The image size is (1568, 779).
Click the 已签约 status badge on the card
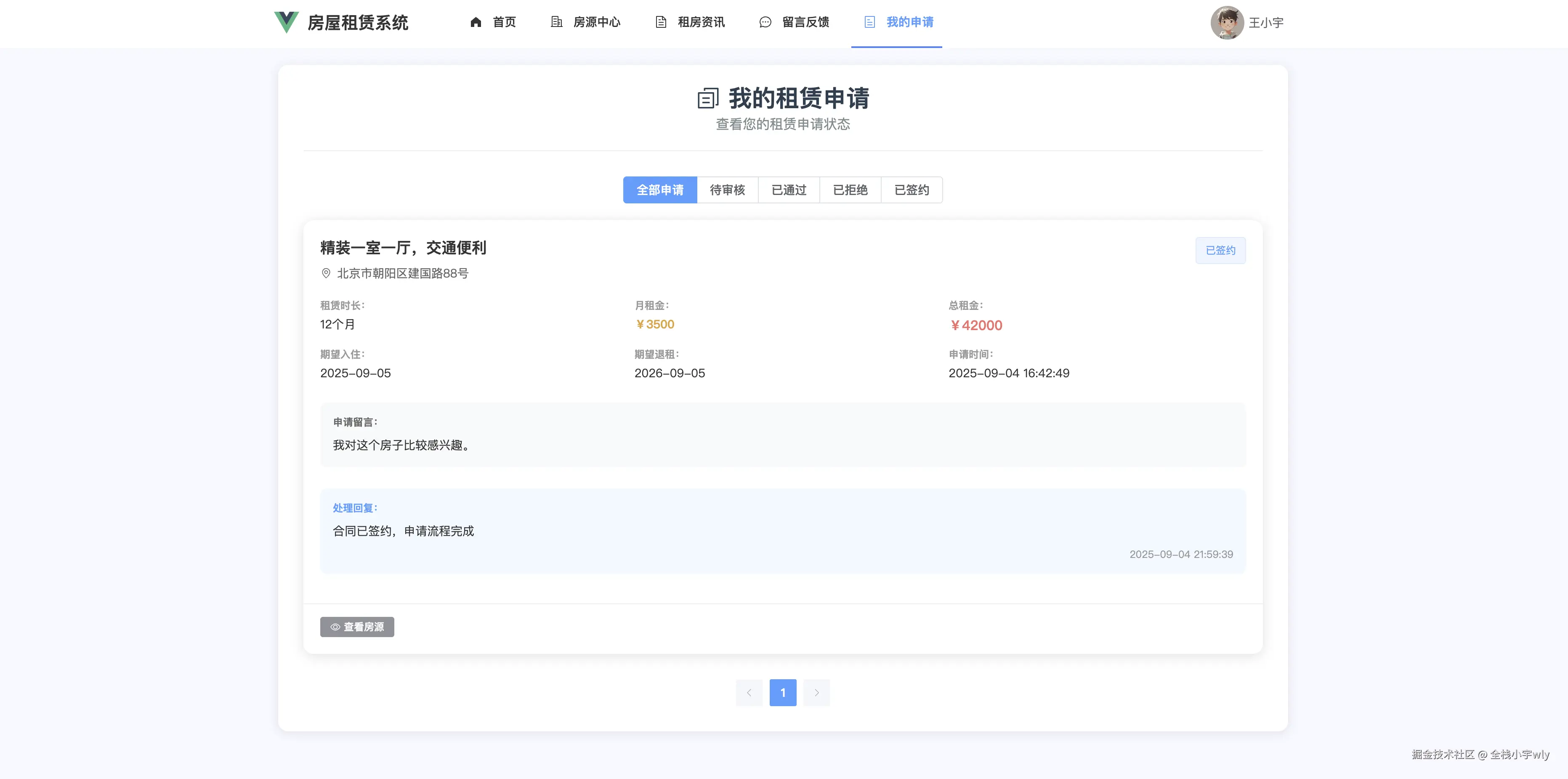point(1220,250)
